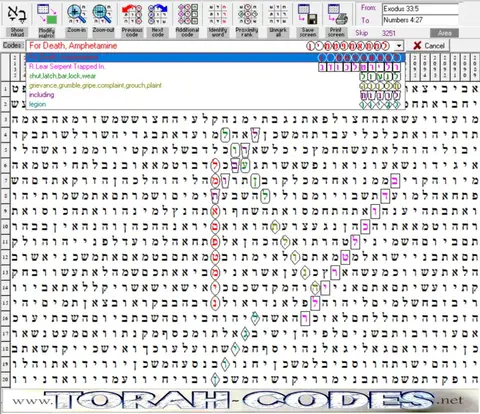Image resolution: width=480 pixels, height=414 pixels.
Task: Select matrix row header 20
Action: [5, 379]
